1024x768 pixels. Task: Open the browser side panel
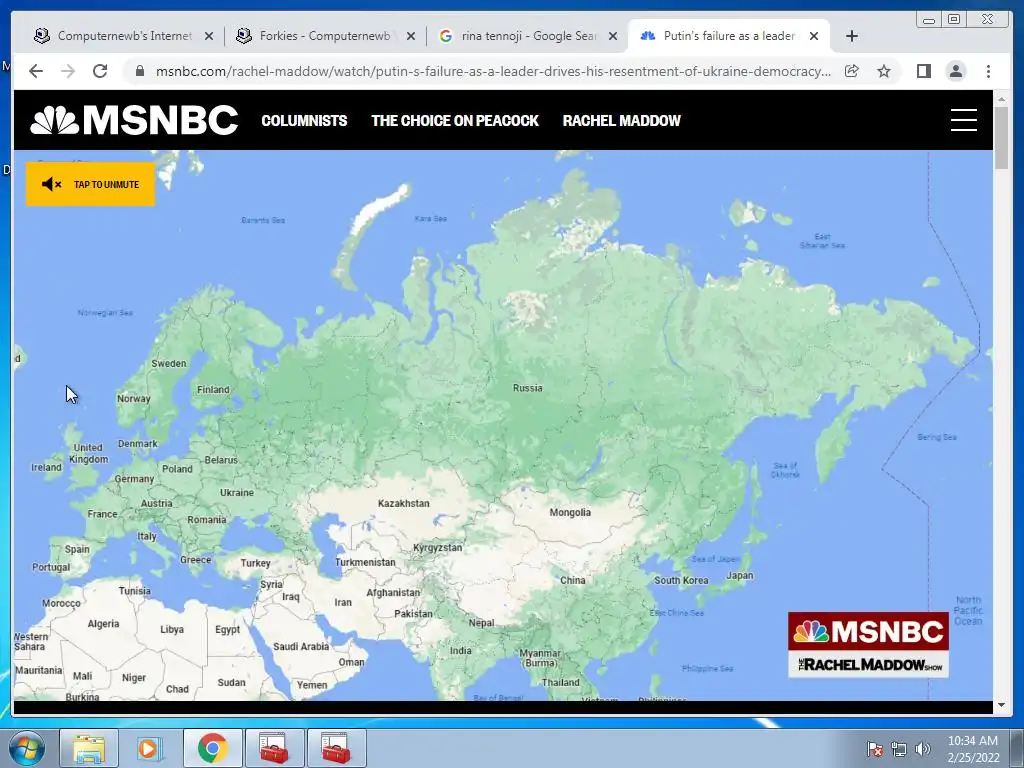[x=923, y=71]
